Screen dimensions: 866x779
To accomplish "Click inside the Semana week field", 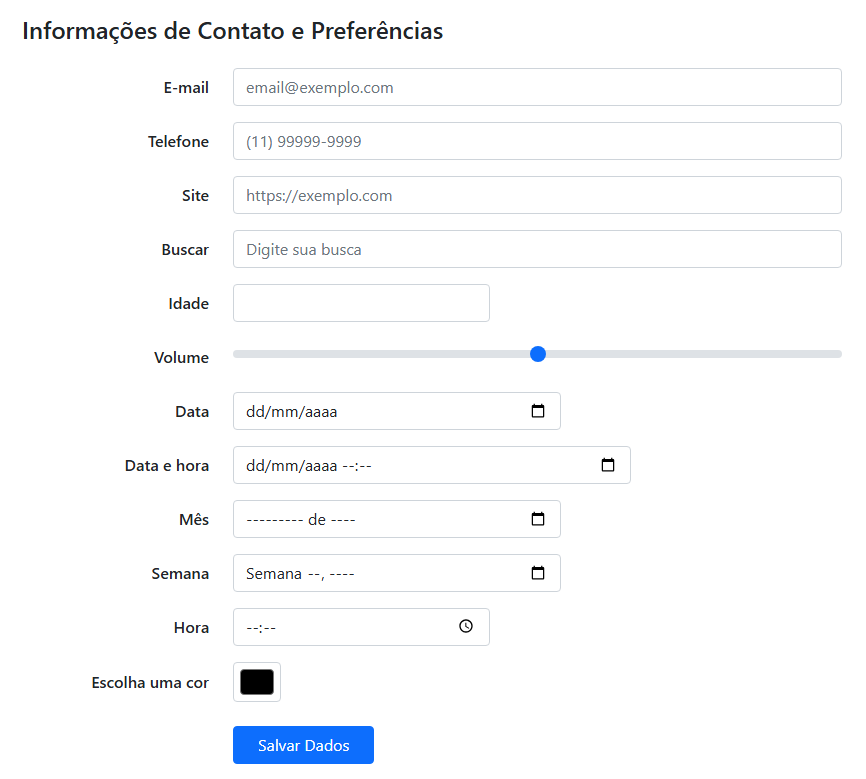I will point(350,573).
